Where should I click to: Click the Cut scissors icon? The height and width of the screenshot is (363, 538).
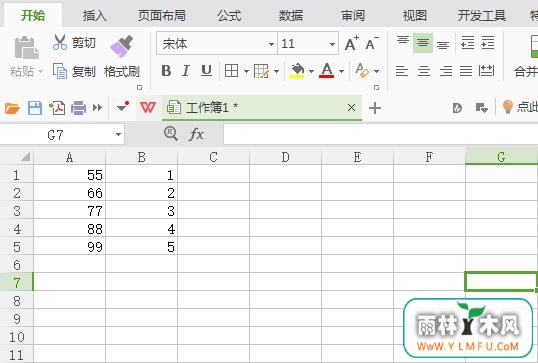tap(60, 43)
